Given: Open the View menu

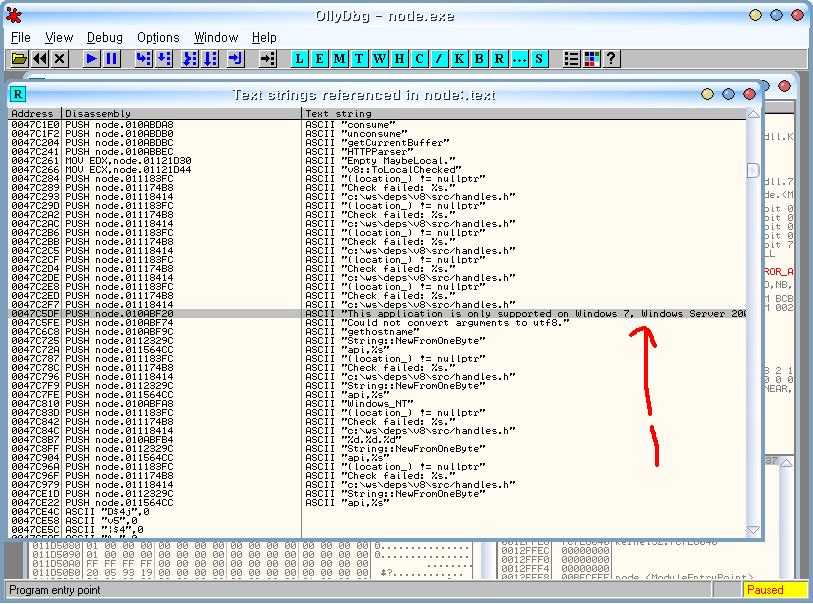Looking at the screenshot, I should tap(59, 37).
